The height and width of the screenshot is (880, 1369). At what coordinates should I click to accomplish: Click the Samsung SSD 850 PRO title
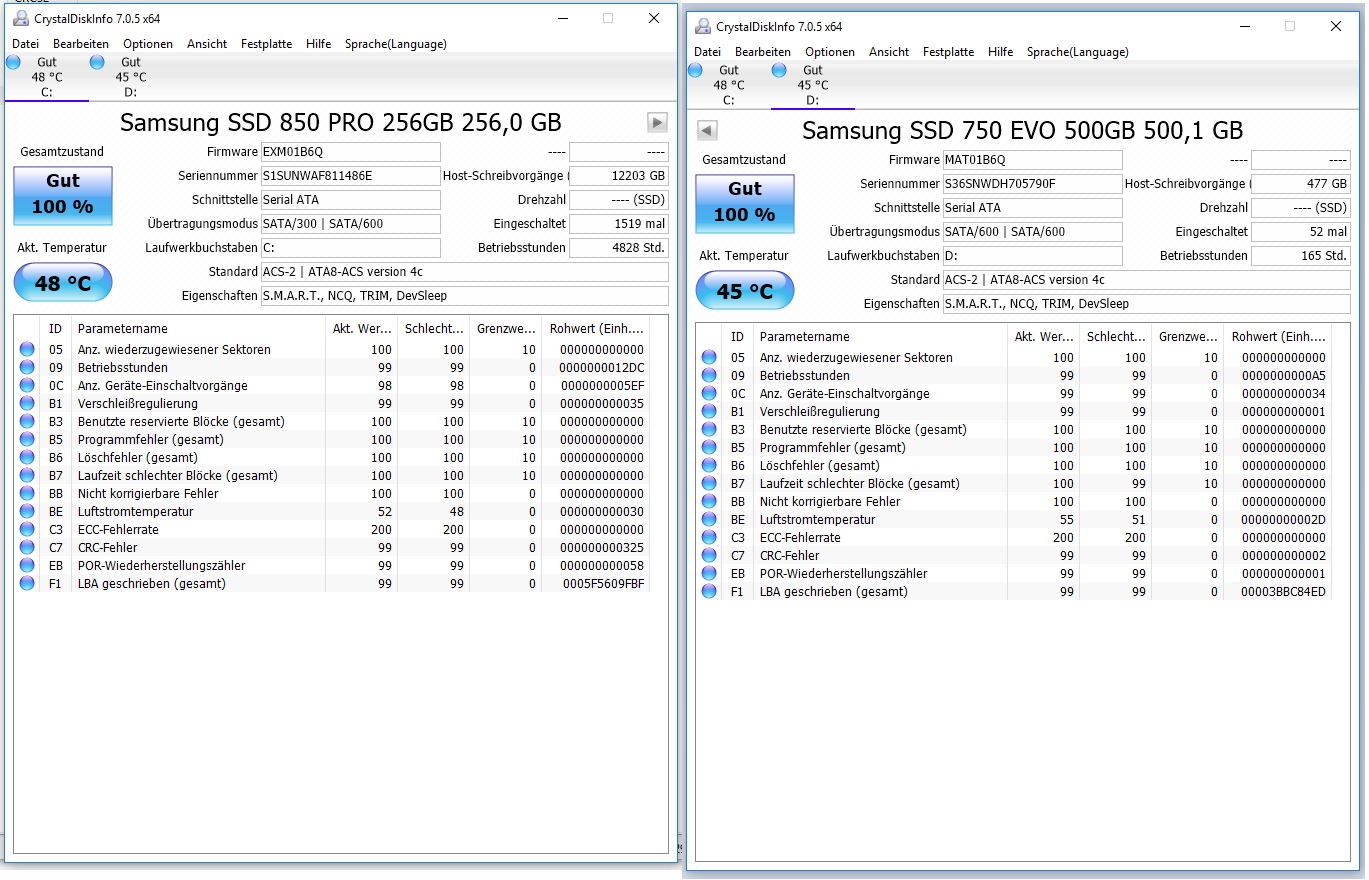tap(341, 123)
